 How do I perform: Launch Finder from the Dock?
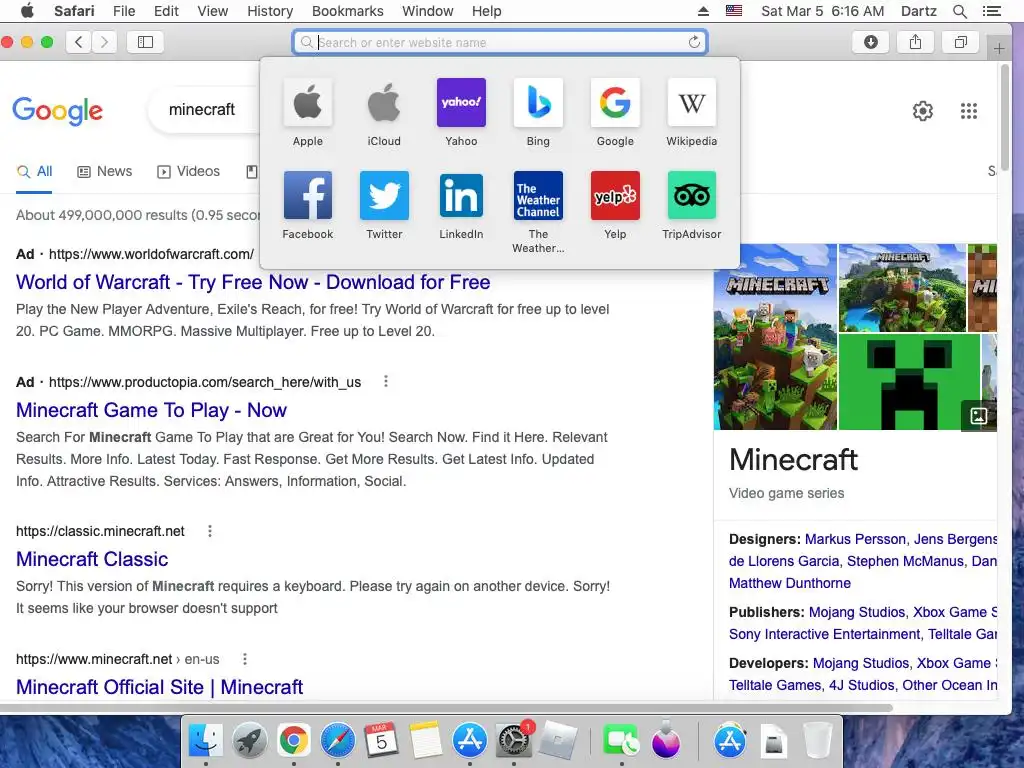point(205,741)
